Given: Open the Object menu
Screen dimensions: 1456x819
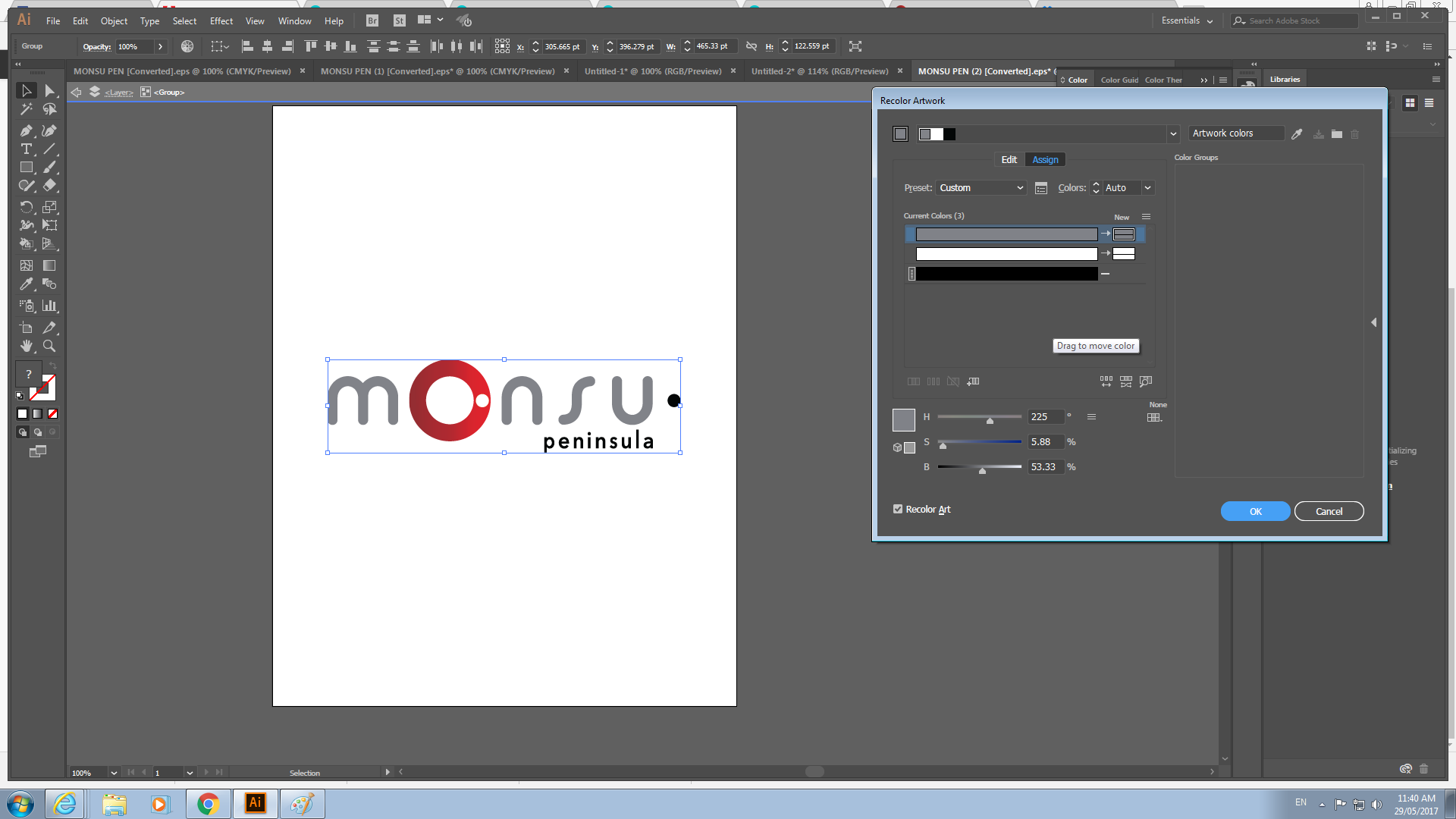Looking at the screenshot, I should pos(114,21).
